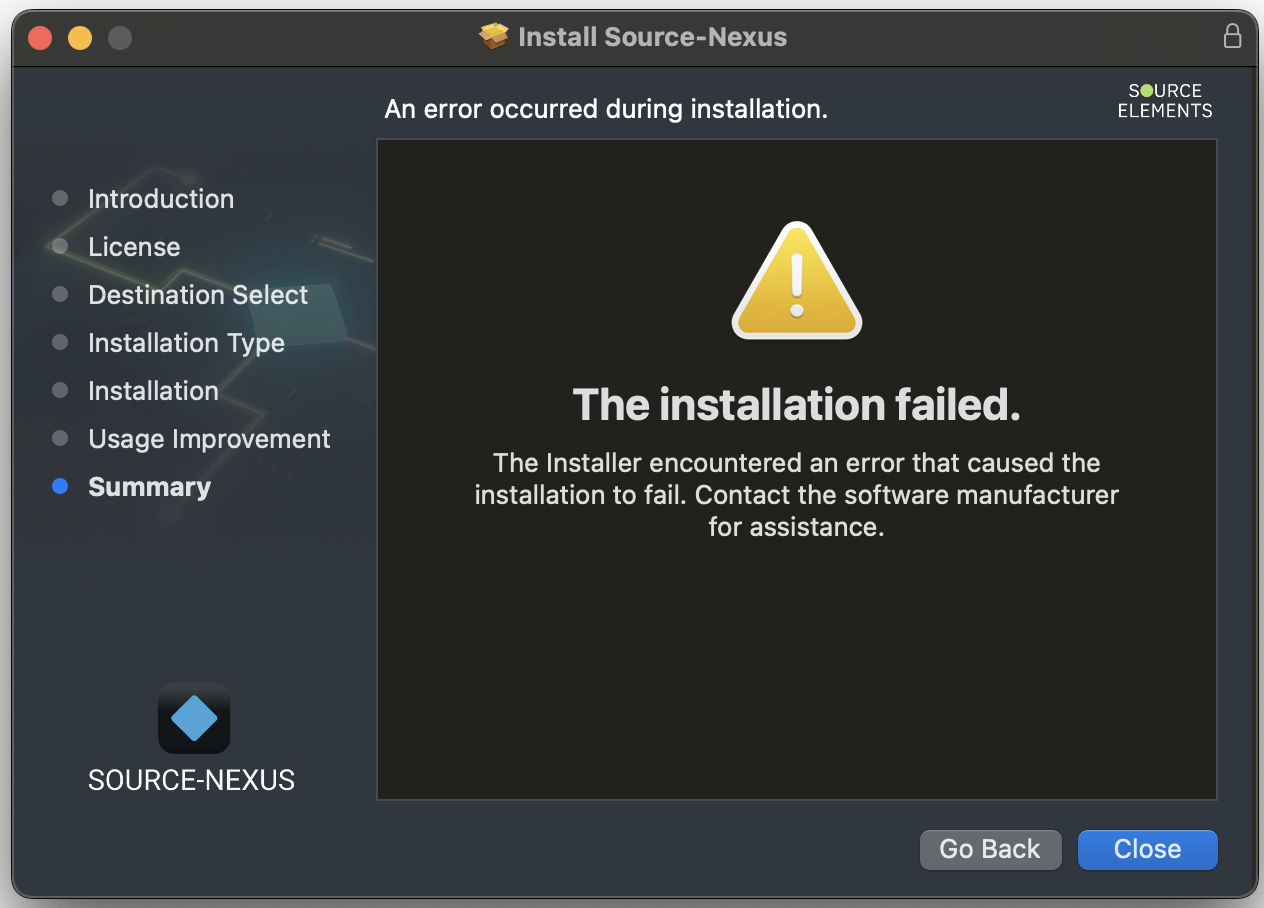Select the License step
This screenshot has height=908, width=1264.
click(134, 247)
